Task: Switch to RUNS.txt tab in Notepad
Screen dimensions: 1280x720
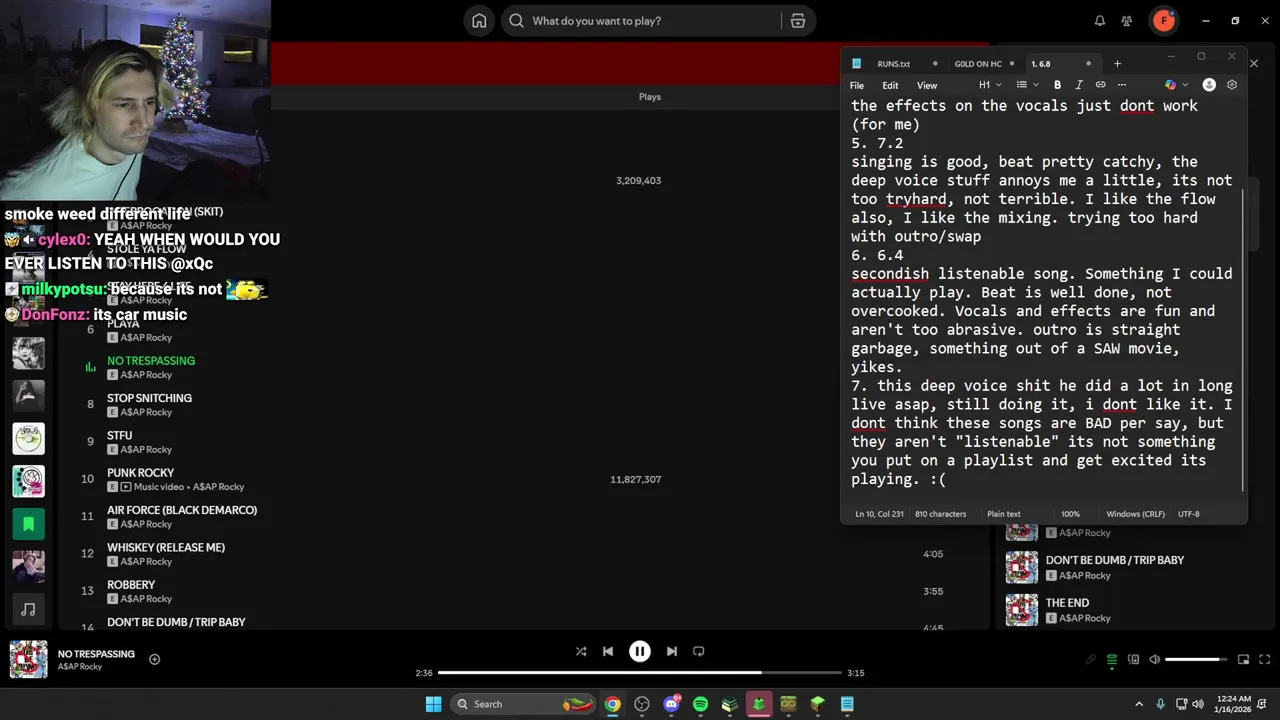Action: coord(894,64)
